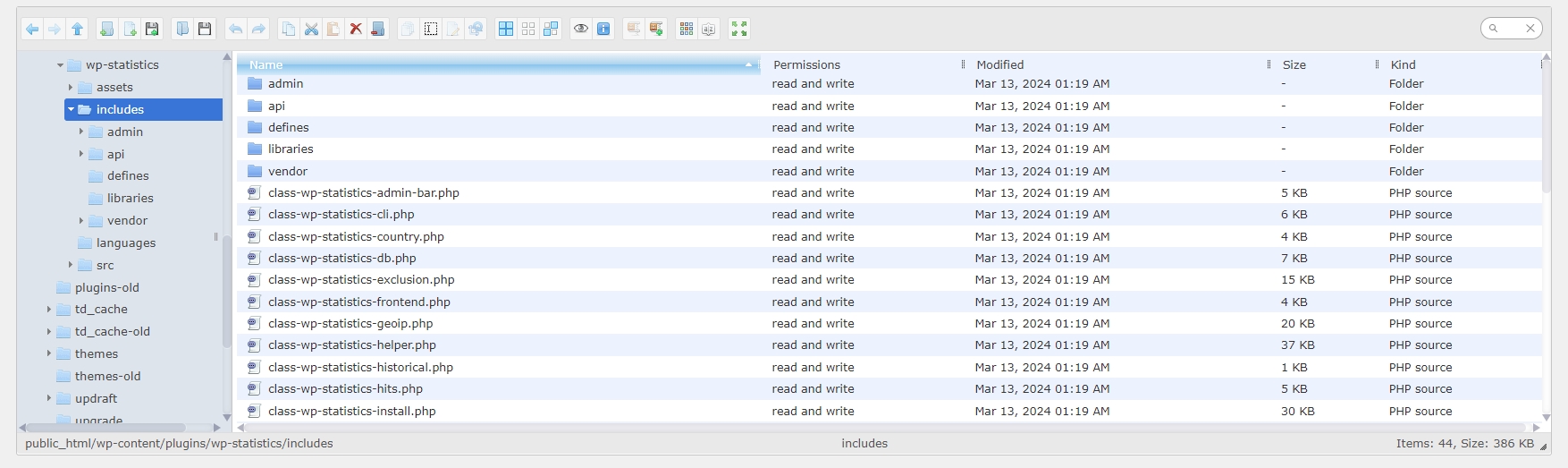Toggle fullscreen with the green arrows

[x=739, y=30]
